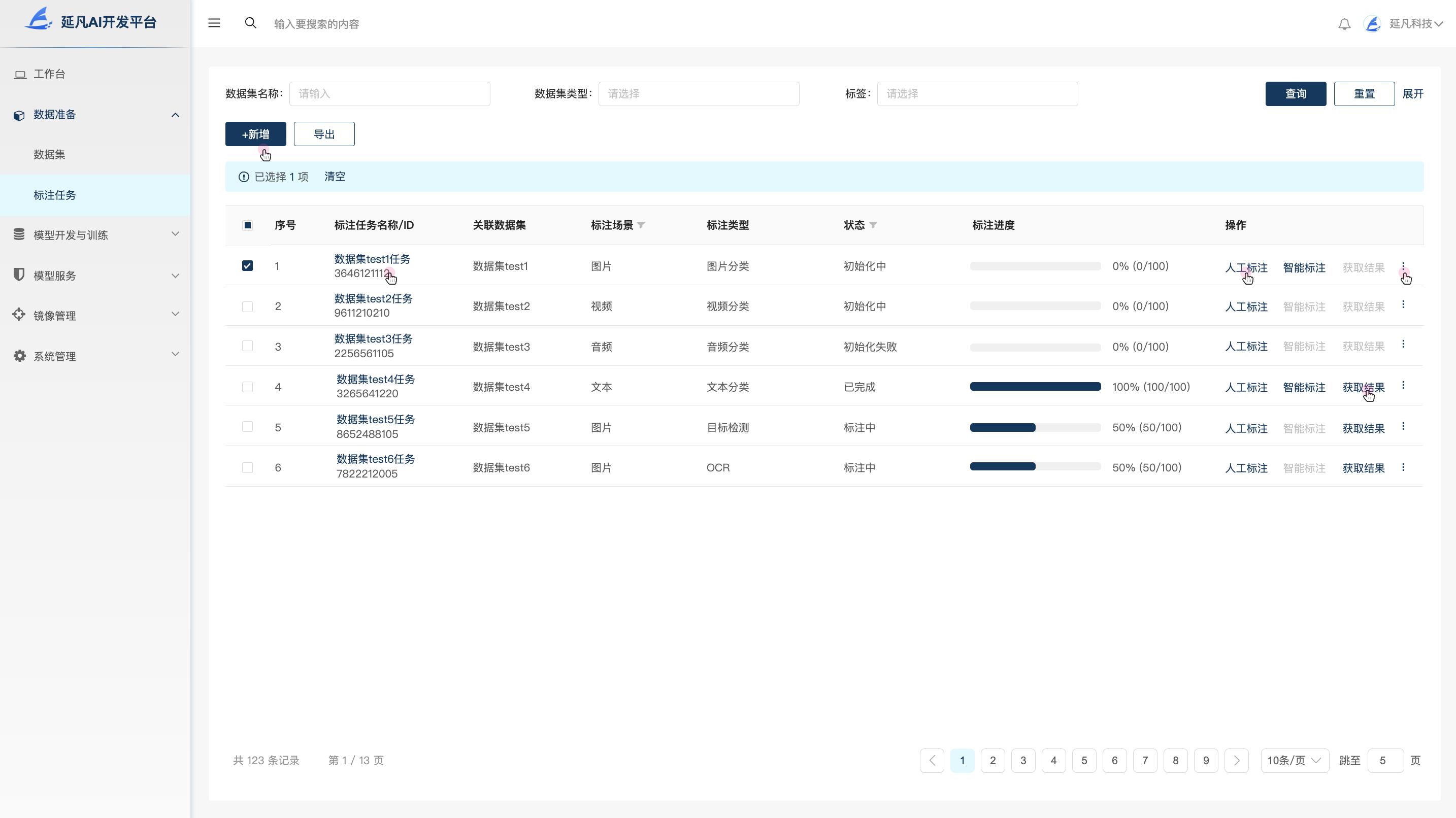Toggle the select-all header checkbox
This screenshot has height=818, width=1456.
click(x=247, y=225)
